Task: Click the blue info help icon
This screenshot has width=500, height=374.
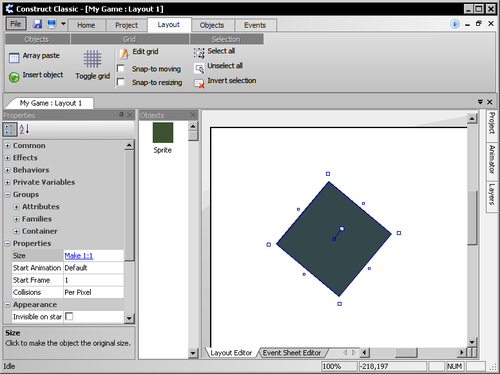Action: 455,24
